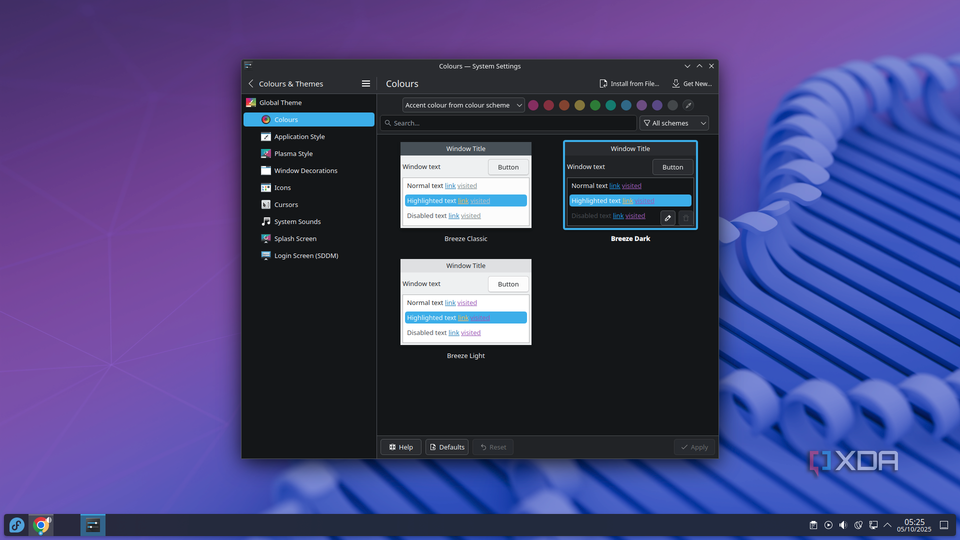Image resolution: width=960 pixels, height=540 pixels.
Task: Open Window Decorations settings
Action: pyautogui.click(x=309, y=171)
